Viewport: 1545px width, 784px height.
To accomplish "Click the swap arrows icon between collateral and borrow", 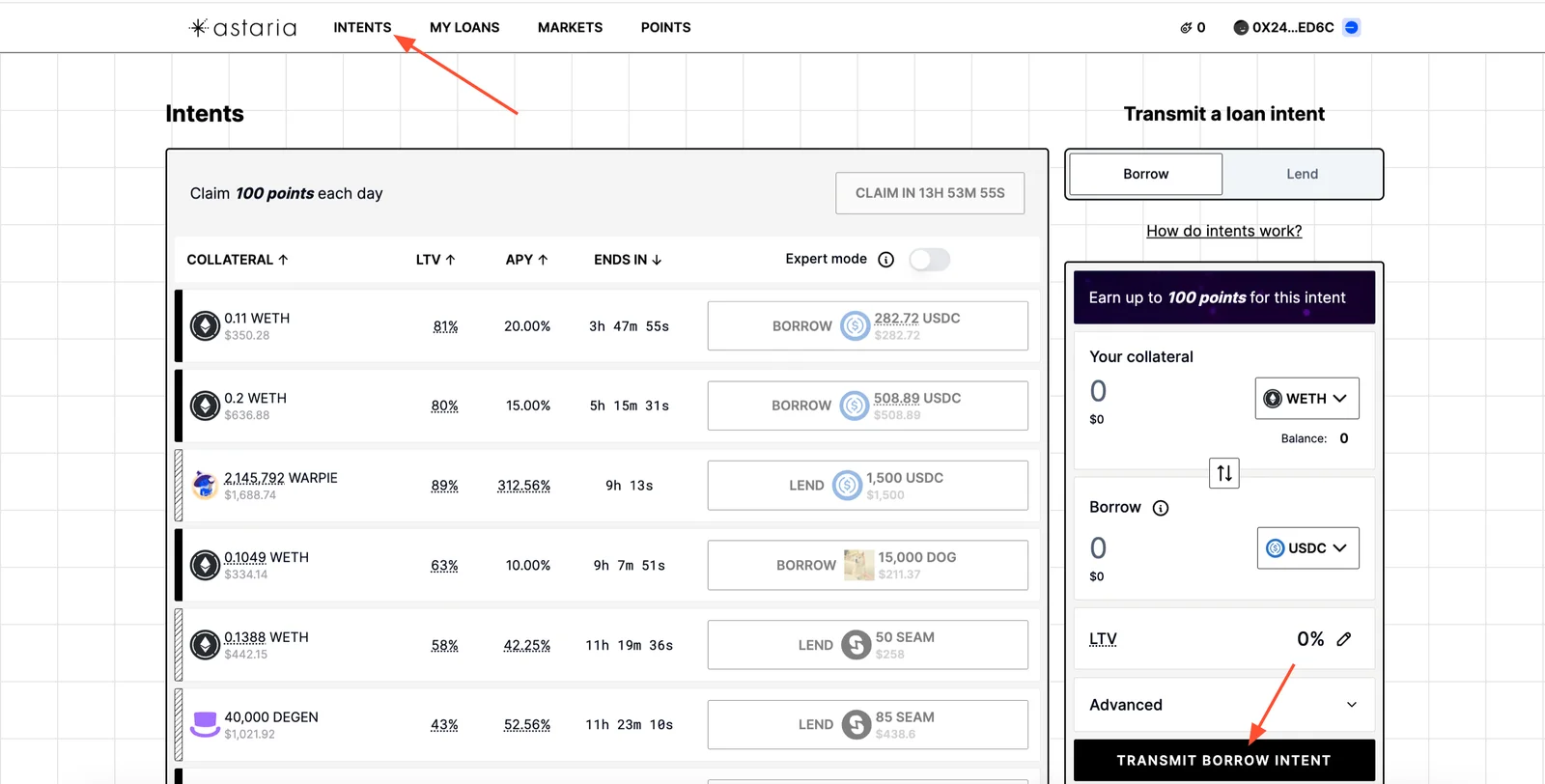I will point(1224,473).
